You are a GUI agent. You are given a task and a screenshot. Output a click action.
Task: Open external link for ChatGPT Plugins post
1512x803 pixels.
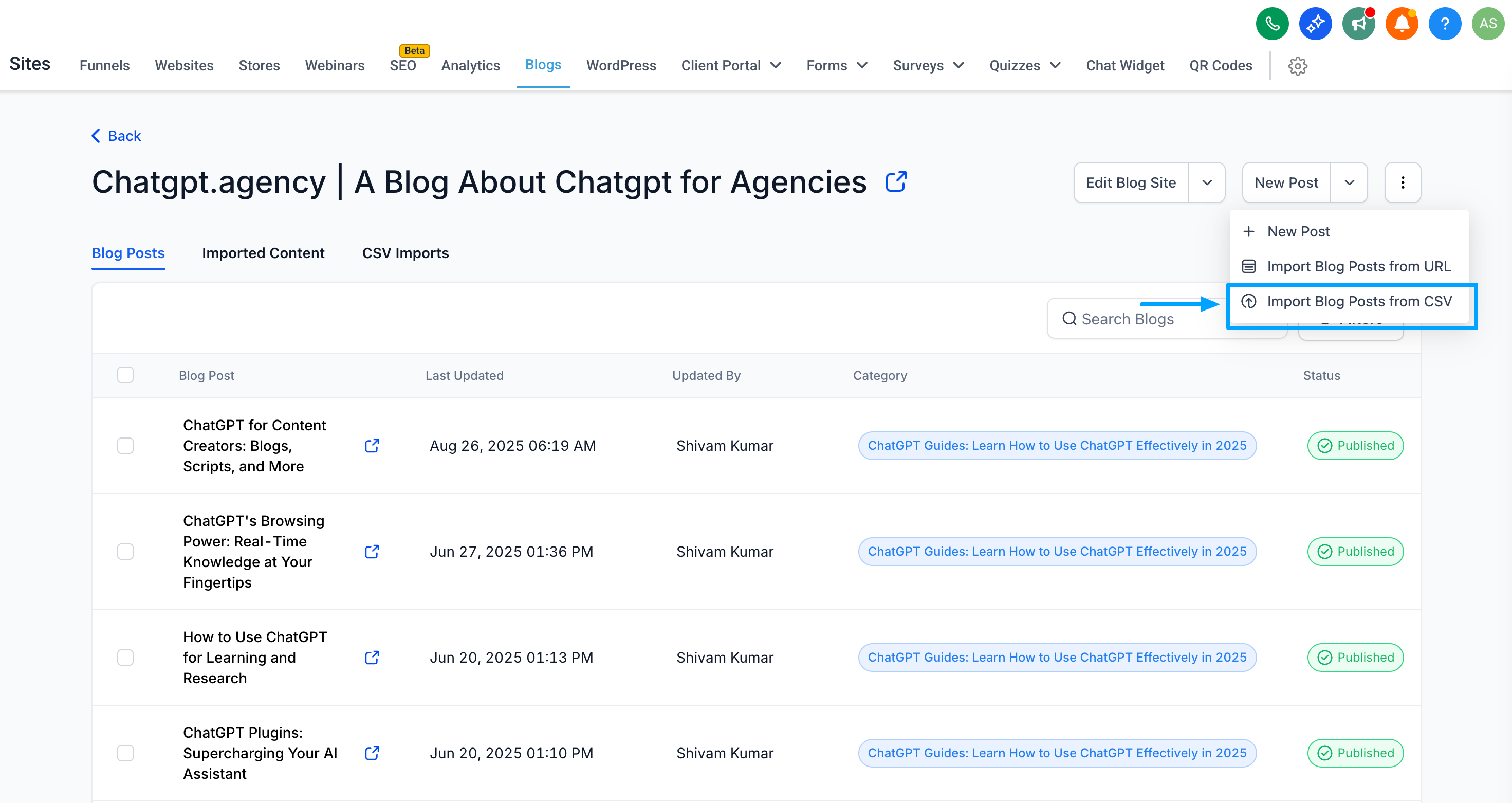(372, 753)
